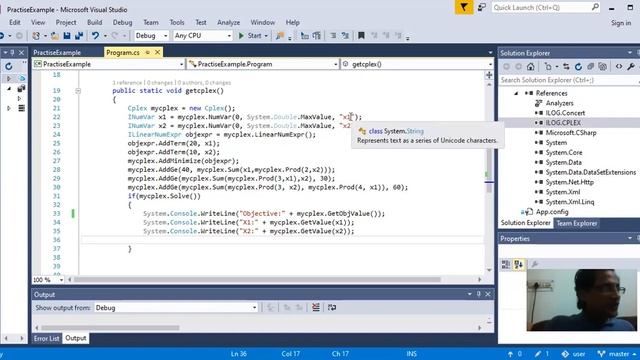The width and height of the screenshot is (640, 360).
Task: Click the Categorized icon in Properties panel
Action: (x=506, y=264)
